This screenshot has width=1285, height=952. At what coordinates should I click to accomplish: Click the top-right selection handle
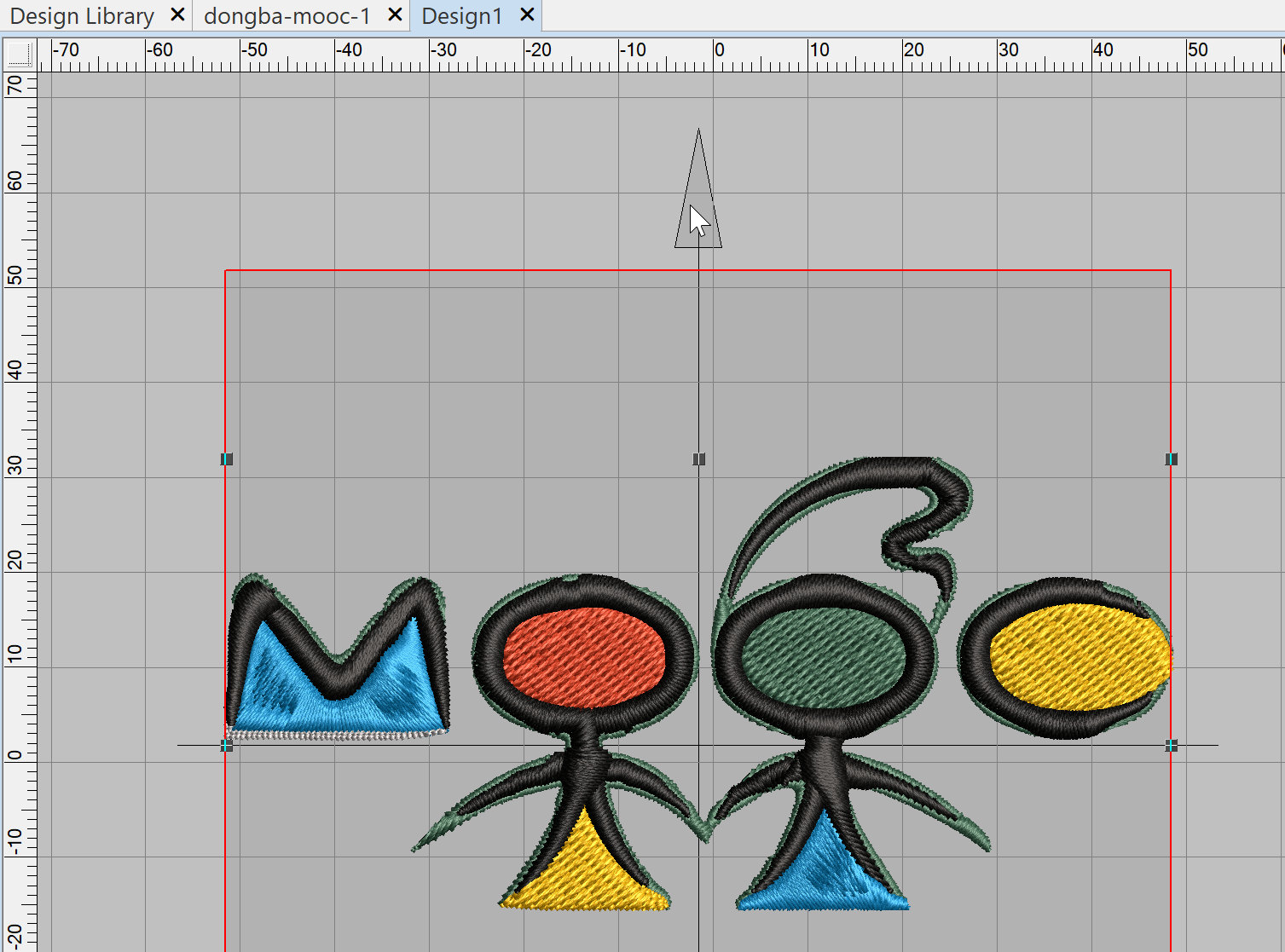click(x=1172, y=459)
